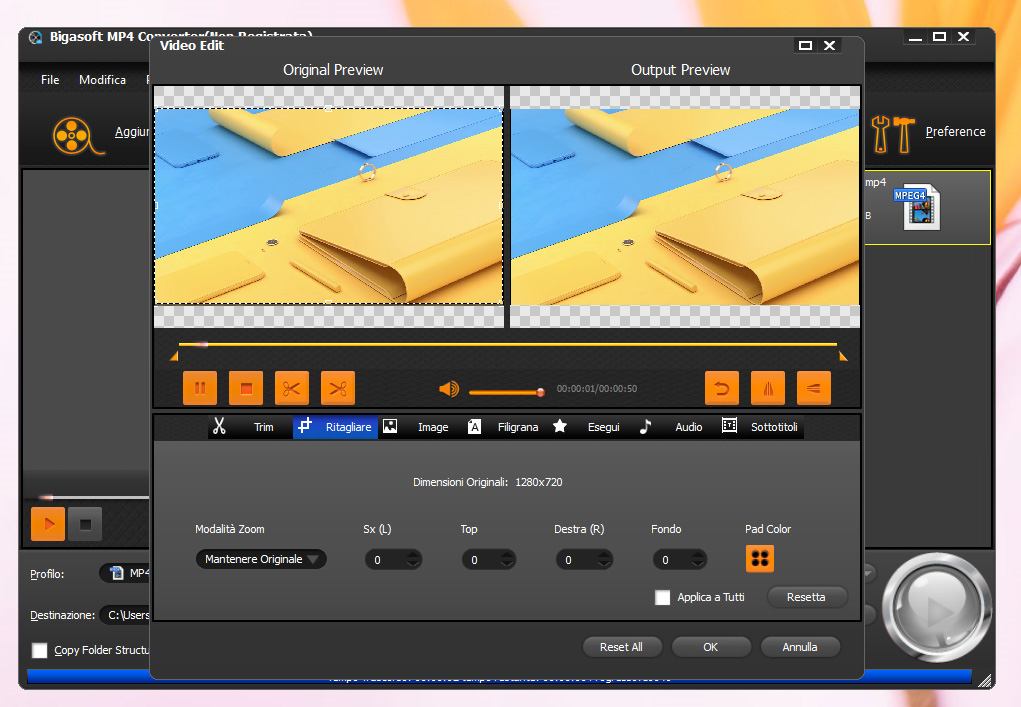1021x707 pixels.
Task: Confirm edits with the OK button
Action: [x=710, y=647]
